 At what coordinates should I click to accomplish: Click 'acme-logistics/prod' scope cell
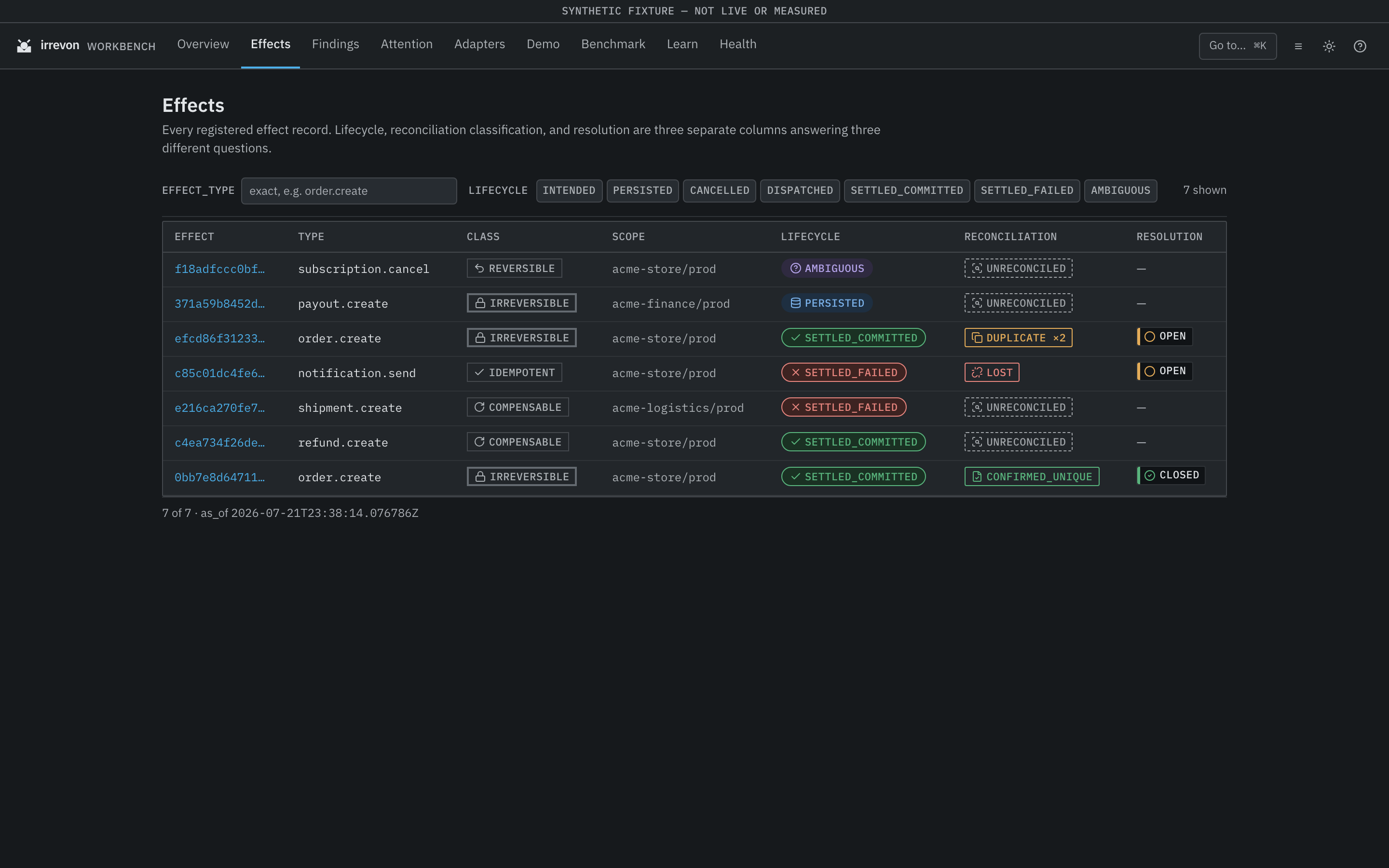click(678, 407)
